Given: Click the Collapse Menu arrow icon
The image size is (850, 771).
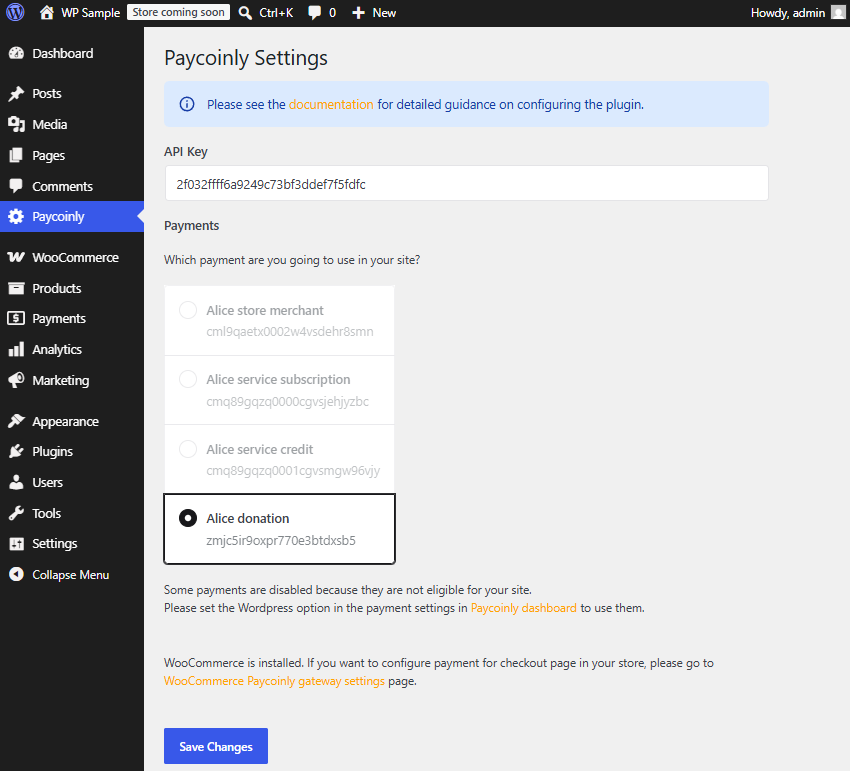Looking at the screenshot, I should tap(16, 574).
